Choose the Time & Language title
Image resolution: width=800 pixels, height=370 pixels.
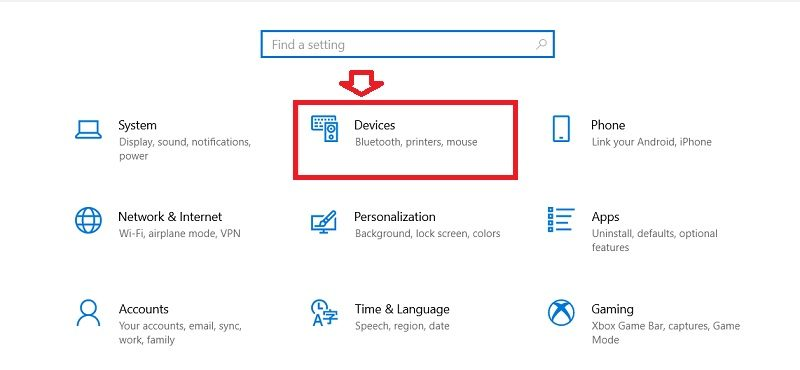click(x=402, y=309)
